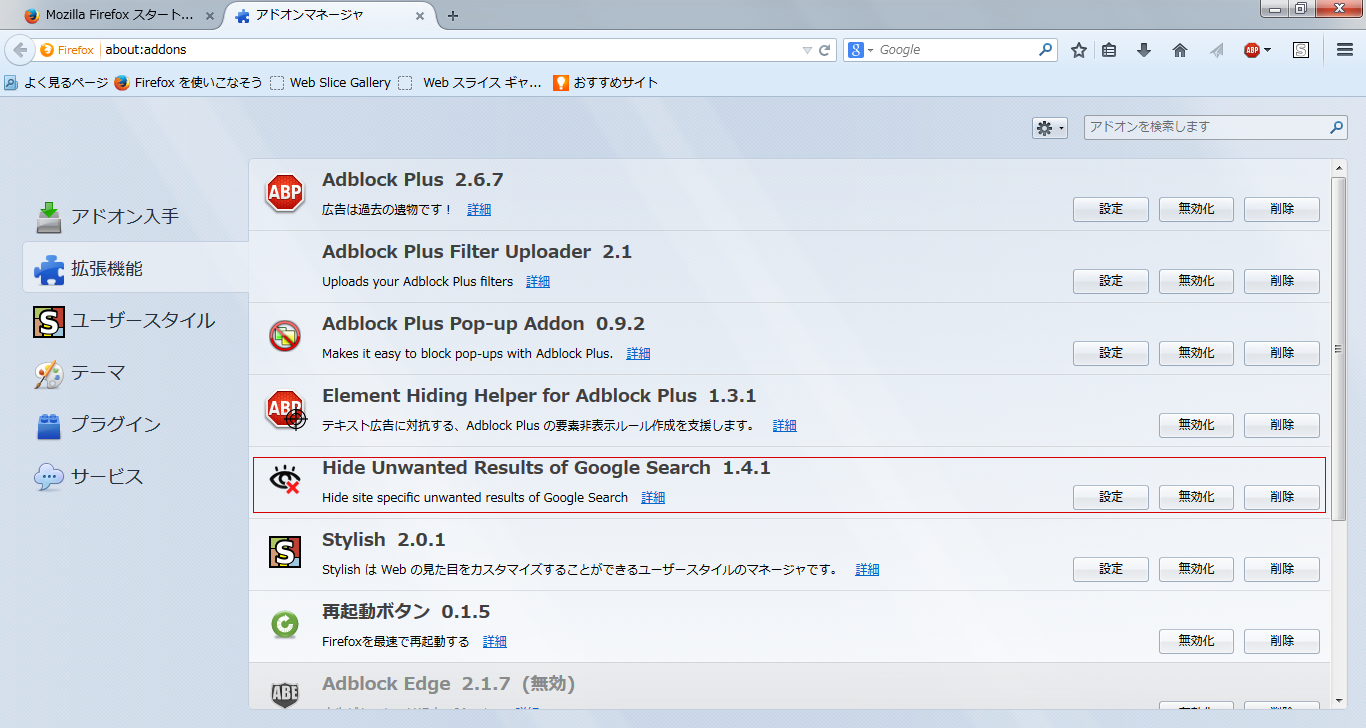
Task: Click the Hide Unwanted Results eye icon
Action: pyautogui.click(x=285, y=481)
